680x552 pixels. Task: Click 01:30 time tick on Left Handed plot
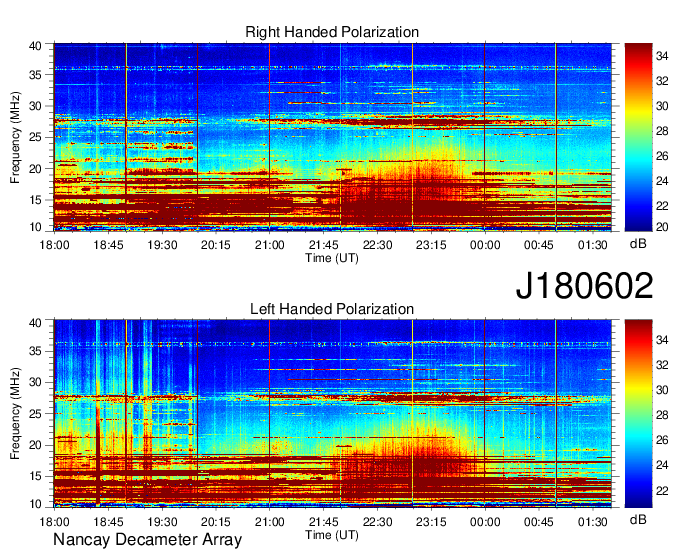(592, 522)
